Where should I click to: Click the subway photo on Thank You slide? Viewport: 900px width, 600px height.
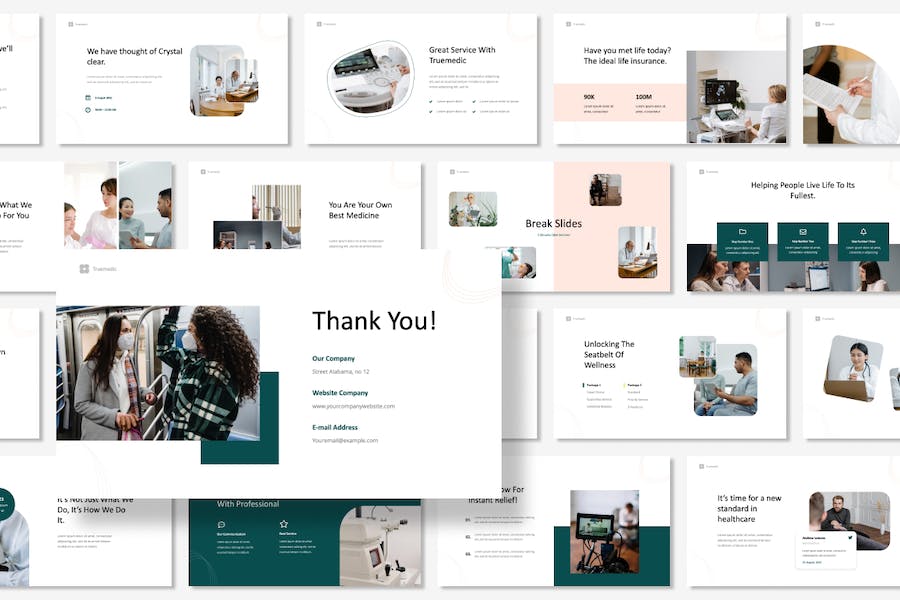pyautogui.click(x=158, y=373)
